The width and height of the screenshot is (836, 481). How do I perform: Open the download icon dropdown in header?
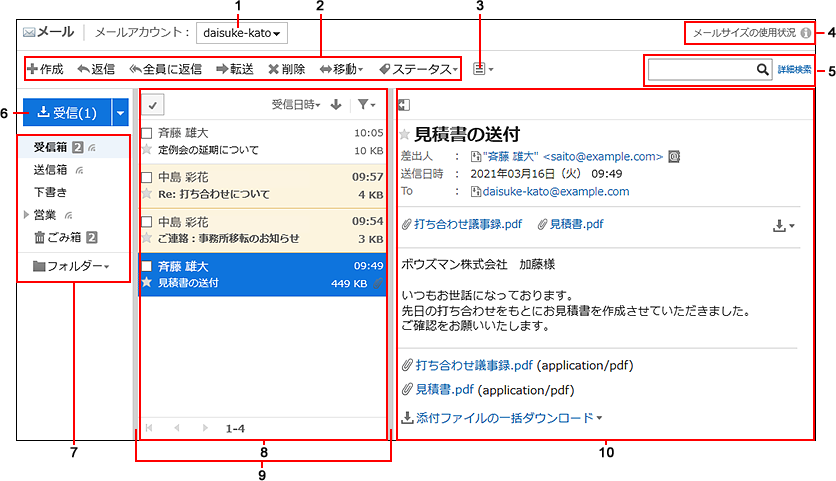coord(783,226)
